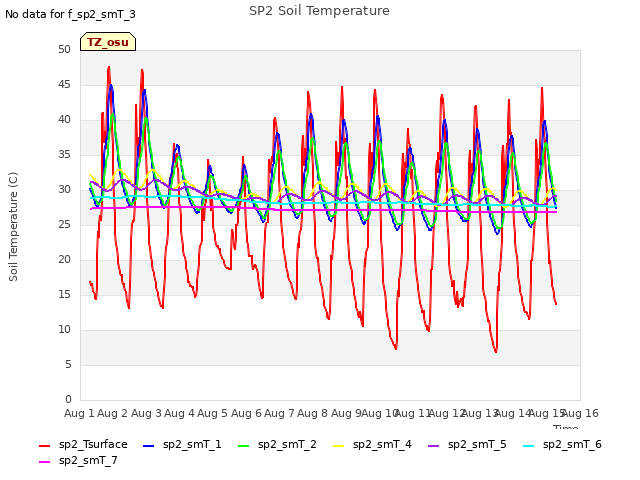
Task: Click the 30 y-axis tick label
Action: coord(64,190)
